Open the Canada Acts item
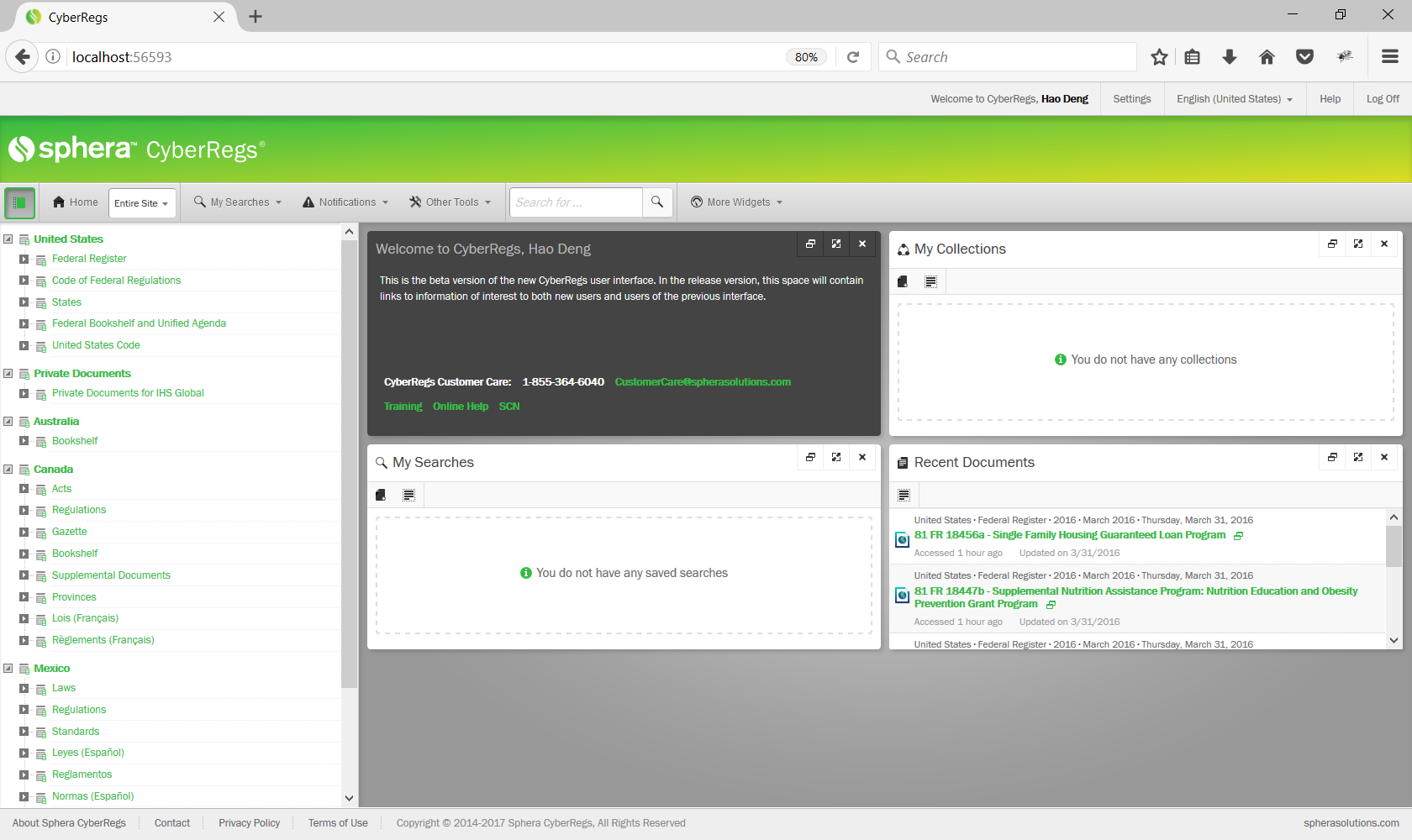 tap(61, 489)
